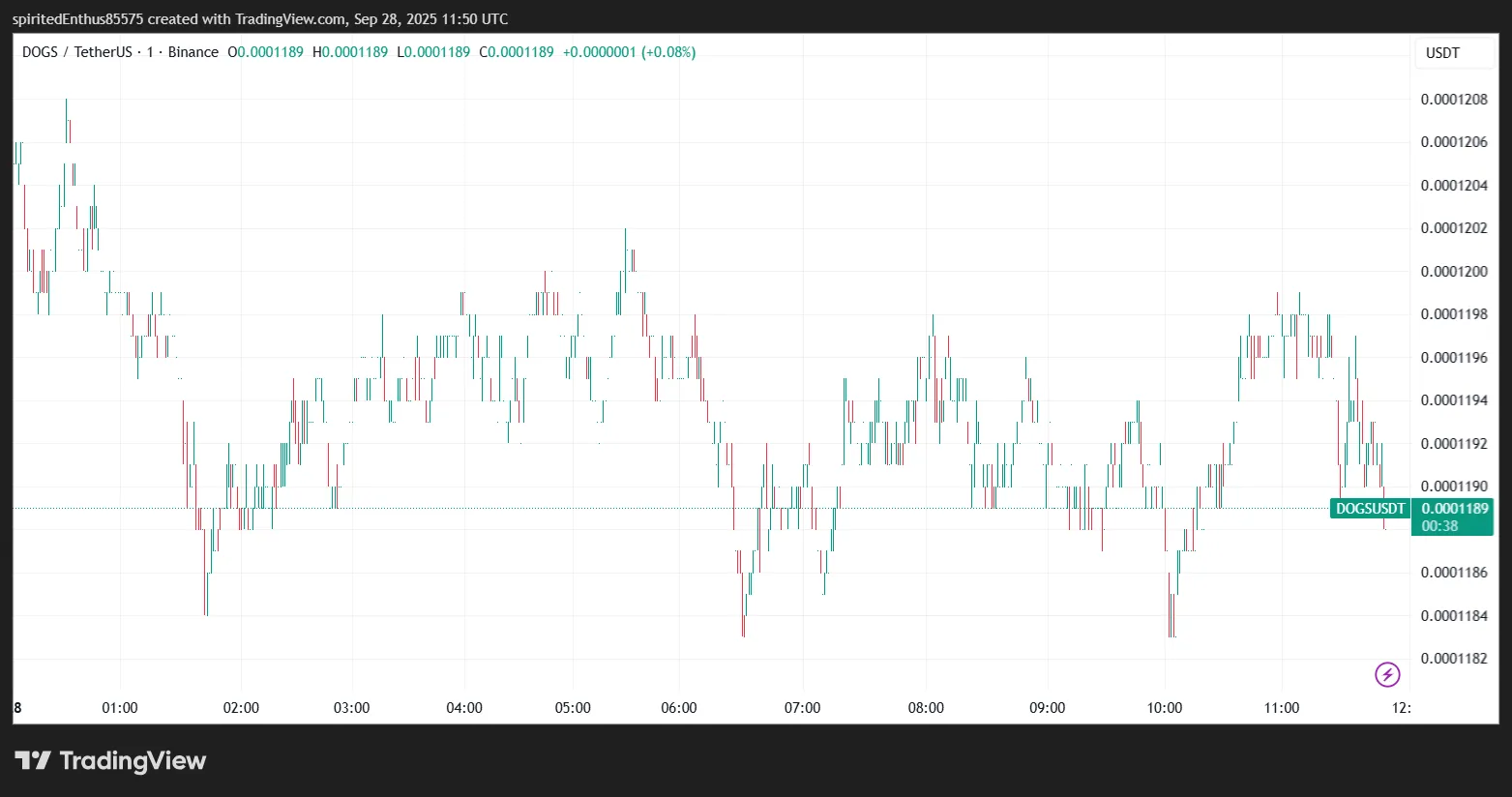The image size is (1512, 797).
Task: Click the purple lightning bolt icon
Action: pos(1387,674)
